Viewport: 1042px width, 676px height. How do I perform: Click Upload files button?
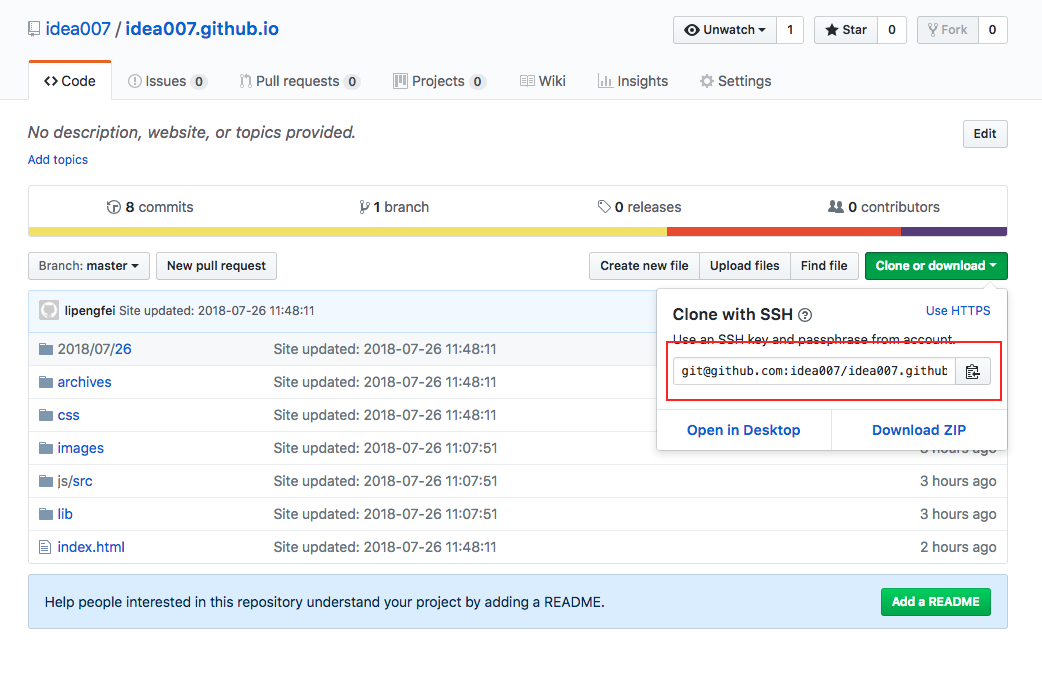pyautogui.click(x=744, y=266)
